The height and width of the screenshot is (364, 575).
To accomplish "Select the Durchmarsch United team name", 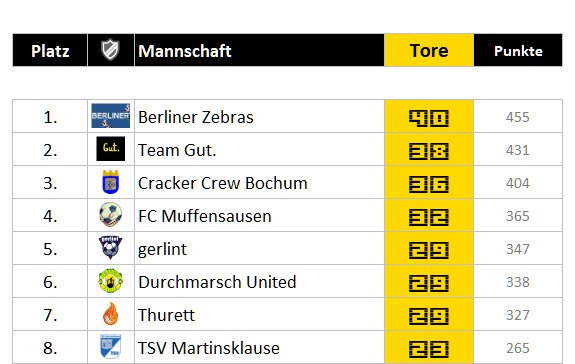I will 217,282.
